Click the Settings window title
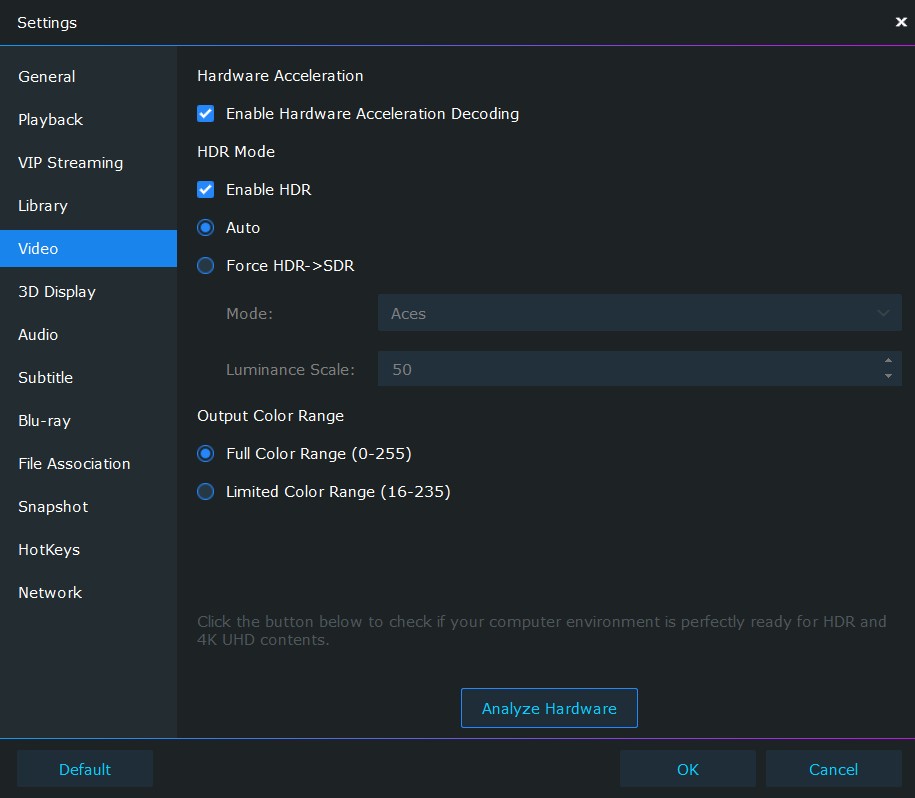The width and height of the screenshot is (915, 798). click(47, 23)
